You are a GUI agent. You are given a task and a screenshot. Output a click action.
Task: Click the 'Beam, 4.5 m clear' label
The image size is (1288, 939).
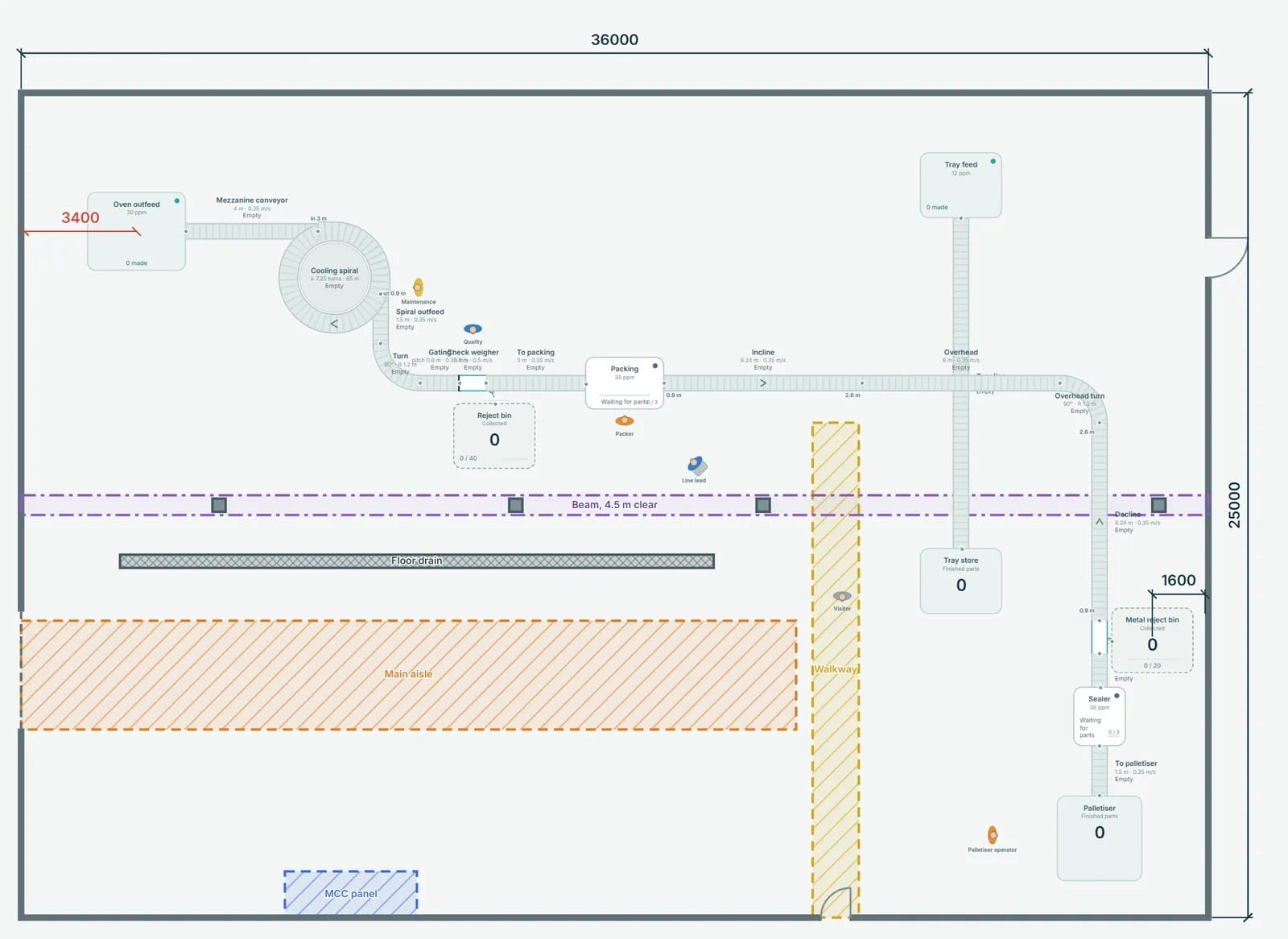(x=615, y=505)
